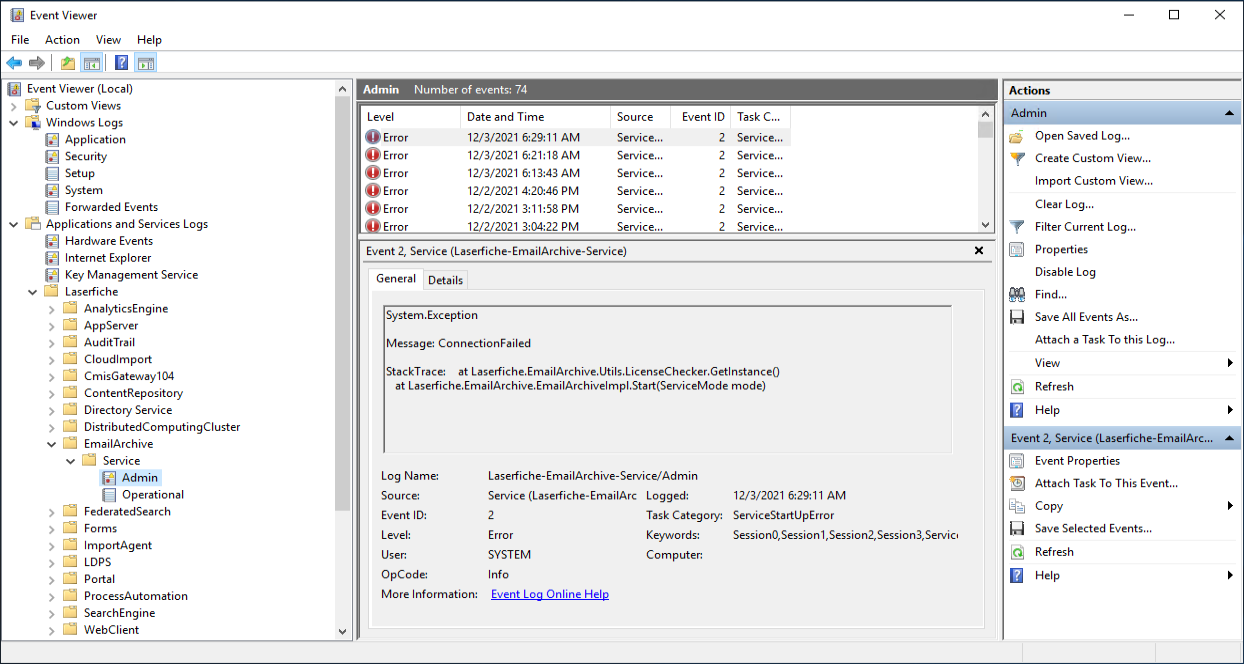Viewport: 1244px width, 664px height.
Task: Open the Help menu in menu bar
Action: [149, 40]
